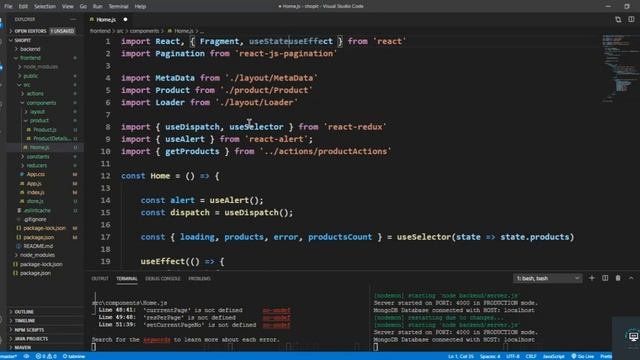The width and height of the screenshot is (640, 360).
Task: Expand the backend folder
Action: [x=30, y=49]
